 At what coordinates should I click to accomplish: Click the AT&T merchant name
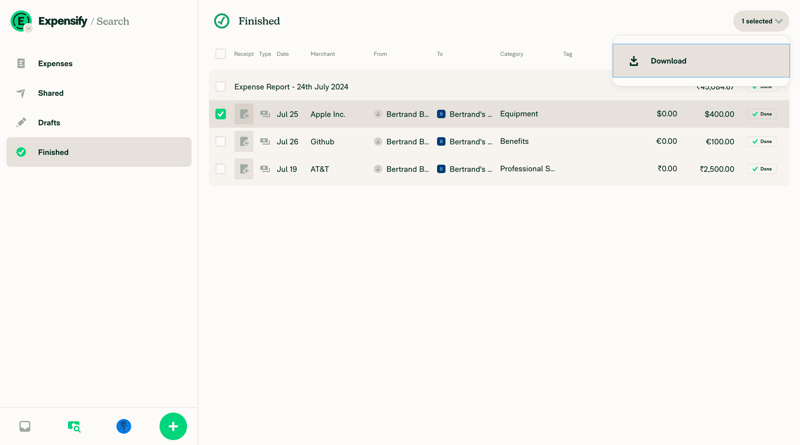click(319, 169)
